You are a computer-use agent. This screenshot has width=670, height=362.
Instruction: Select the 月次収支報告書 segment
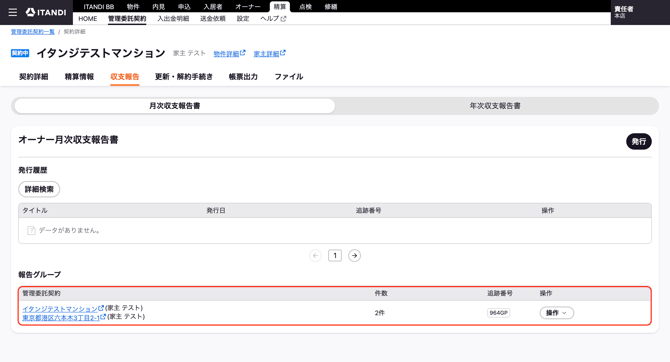[x=175, y=106]
